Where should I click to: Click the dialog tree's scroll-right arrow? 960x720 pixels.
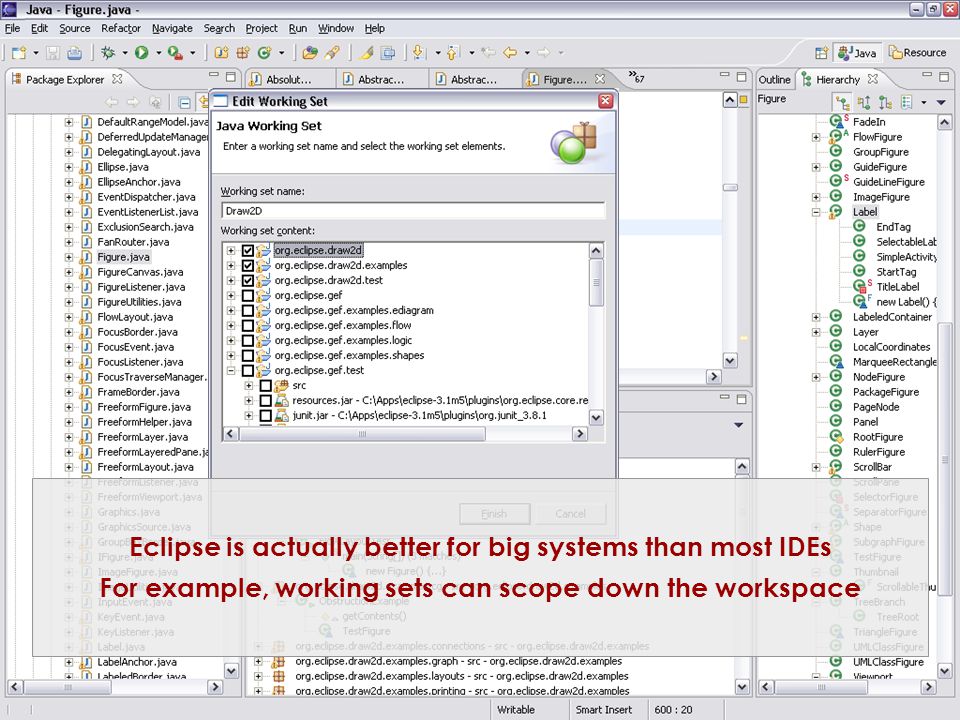pyautogui.click(x=579, y=434)
